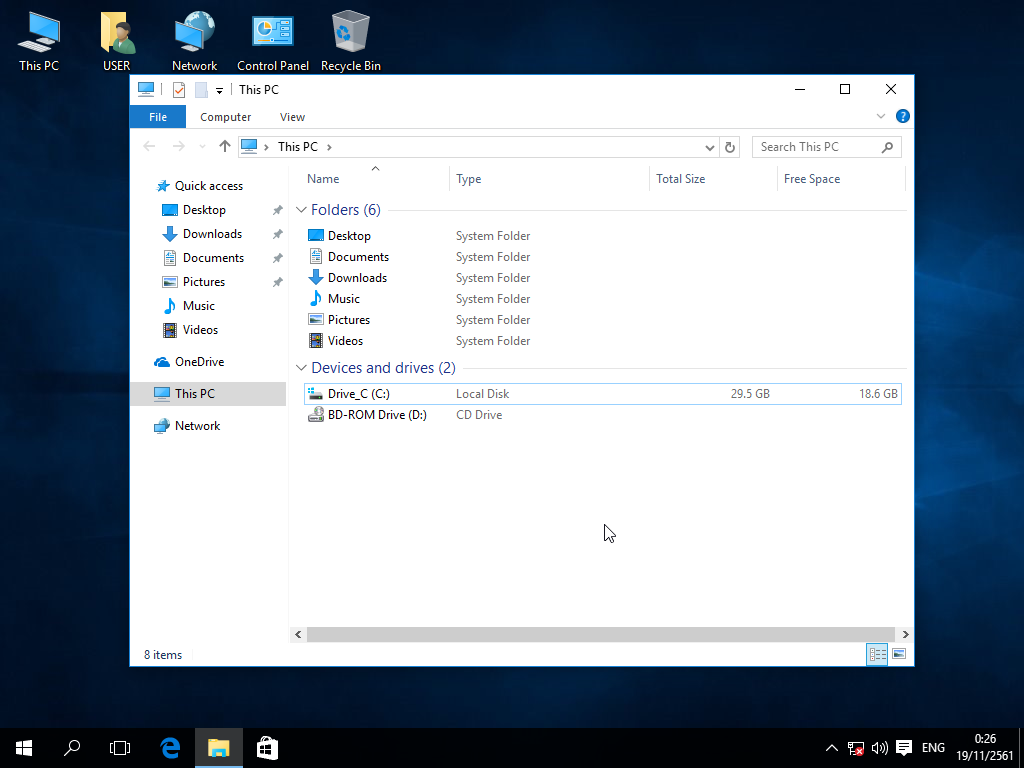This screenshot has width=1024, height=768.
Task: Open the Computer ribbon tab
Action: pos(225,117)
